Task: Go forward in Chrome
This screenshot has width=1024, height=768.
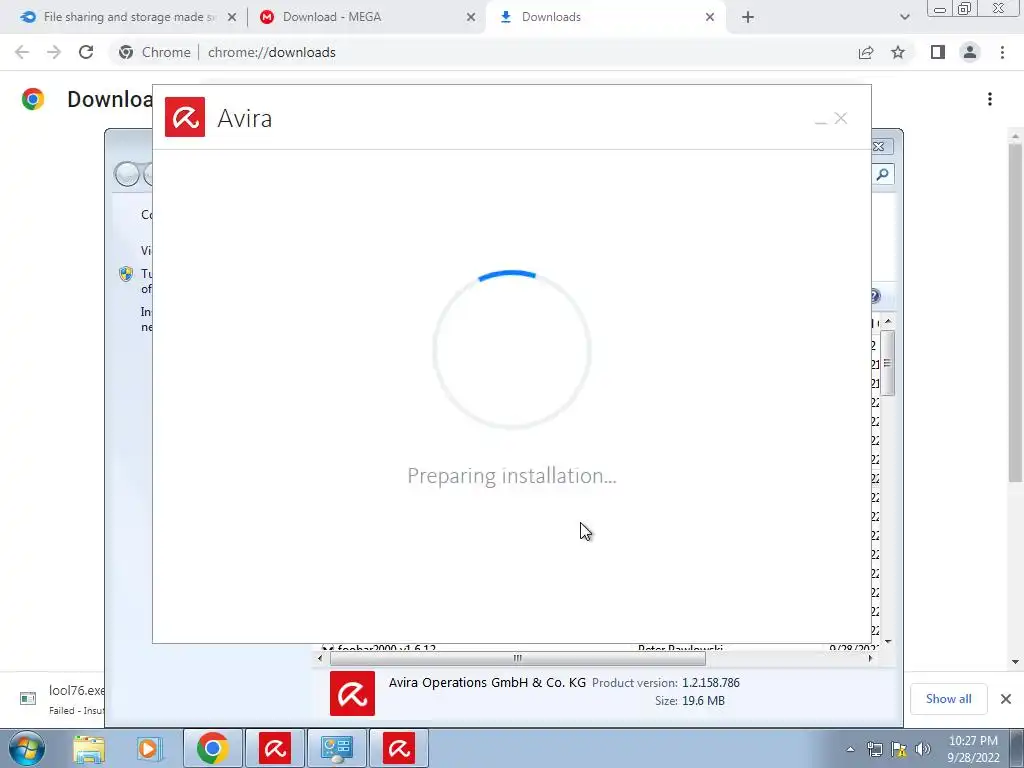Action: click(x=54, y=52)
